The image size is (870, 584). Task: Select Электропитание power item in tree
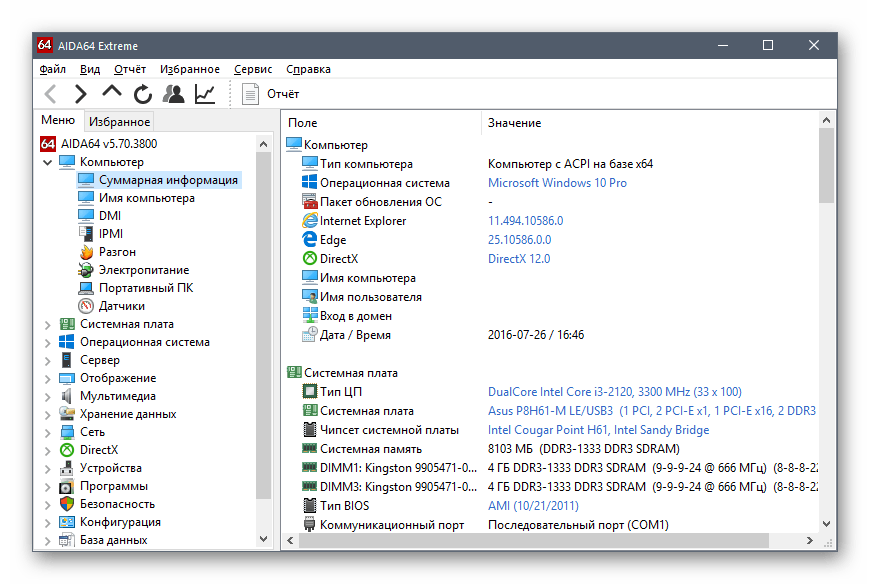(143, 270)
